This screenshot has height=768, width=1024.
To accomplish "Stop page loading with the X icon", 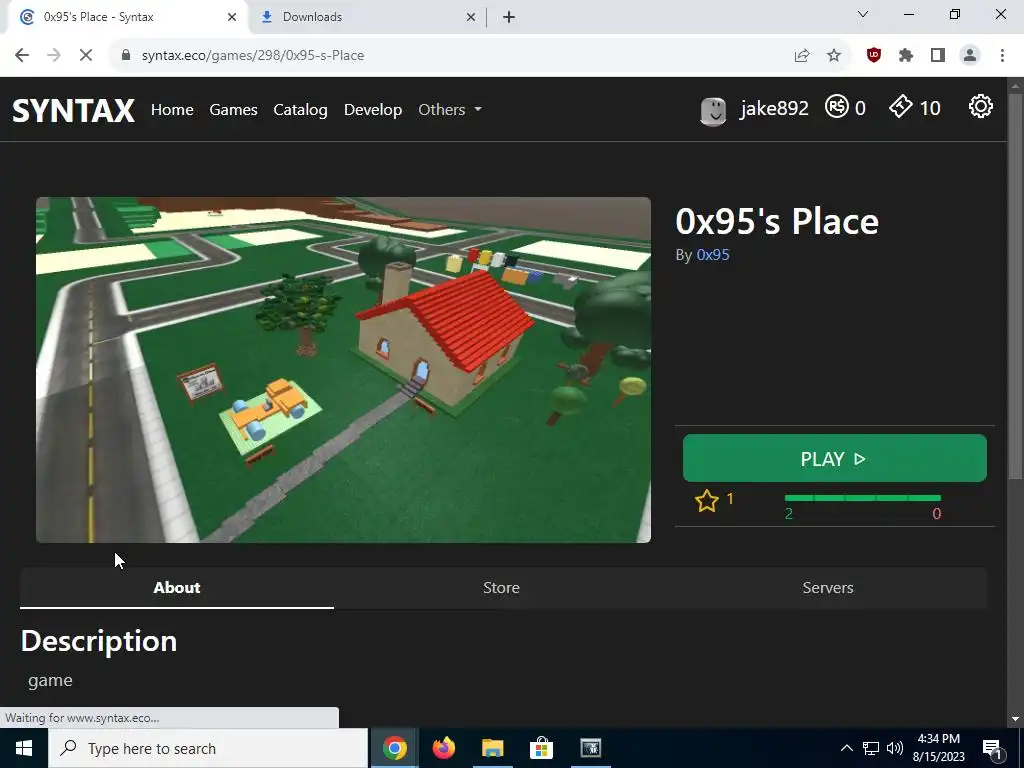I will click(x=86, y=56).
